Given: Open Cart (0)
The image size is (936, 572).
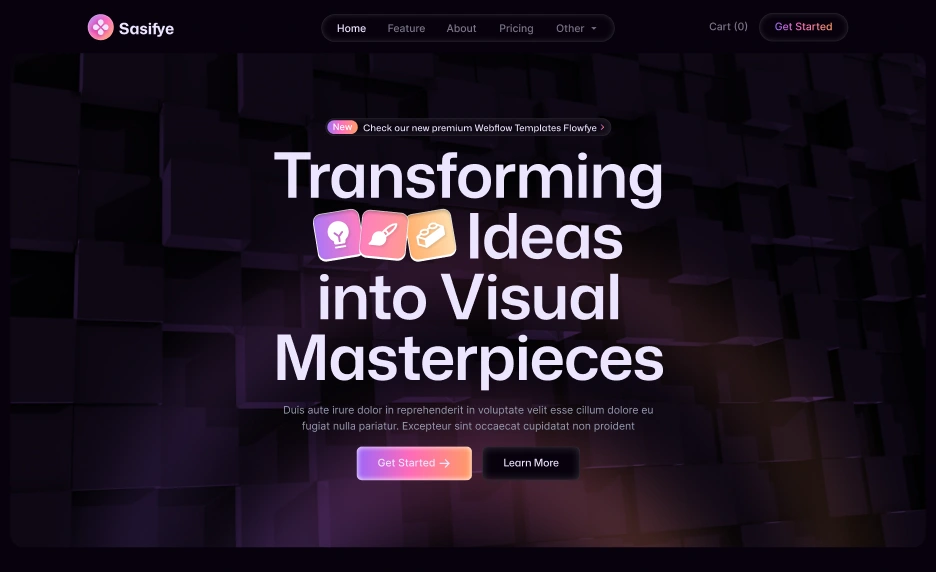Looking at the screenshot, I should (728, 26).
